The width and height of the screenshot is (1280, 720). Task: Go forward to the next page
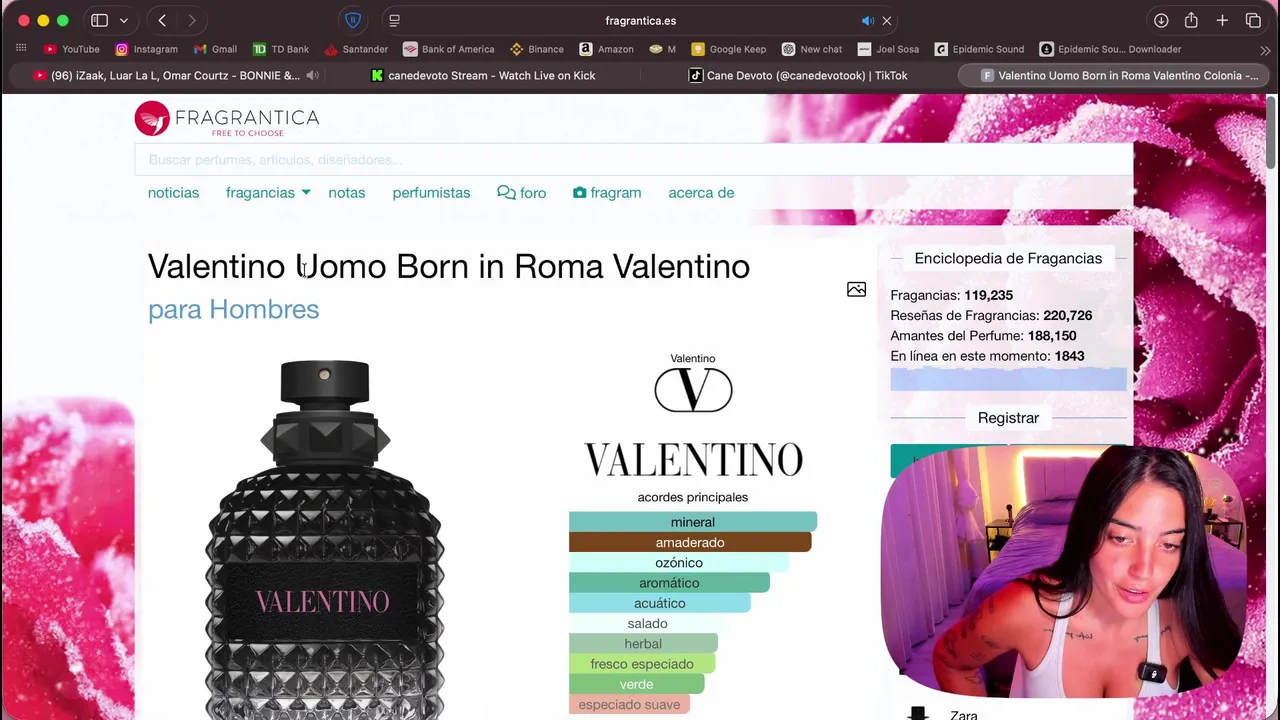(x=191, y=20)
